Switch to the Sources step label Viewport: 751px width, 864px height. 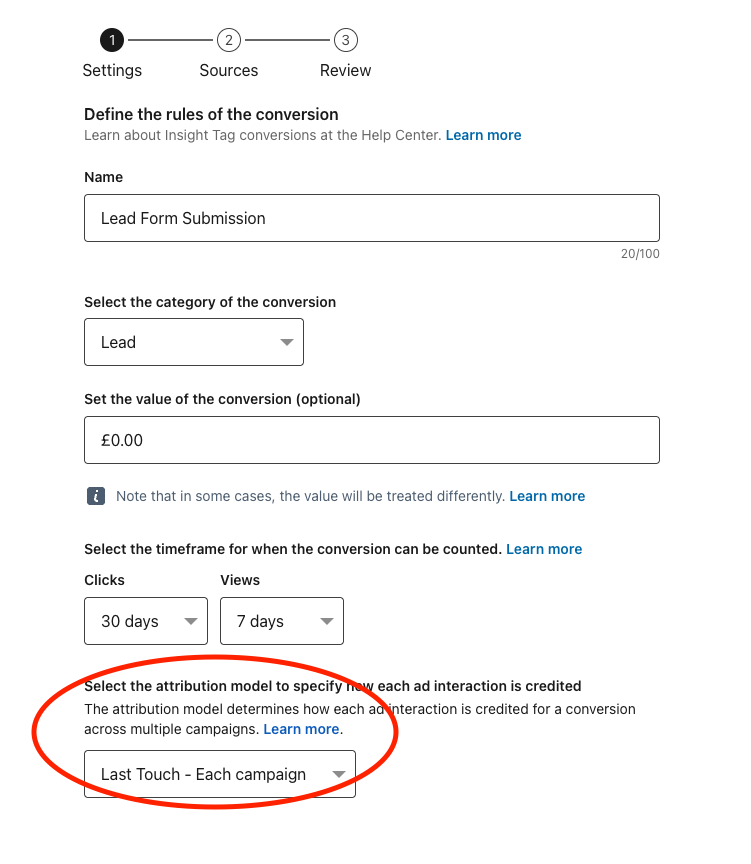[x=229, y=71]
